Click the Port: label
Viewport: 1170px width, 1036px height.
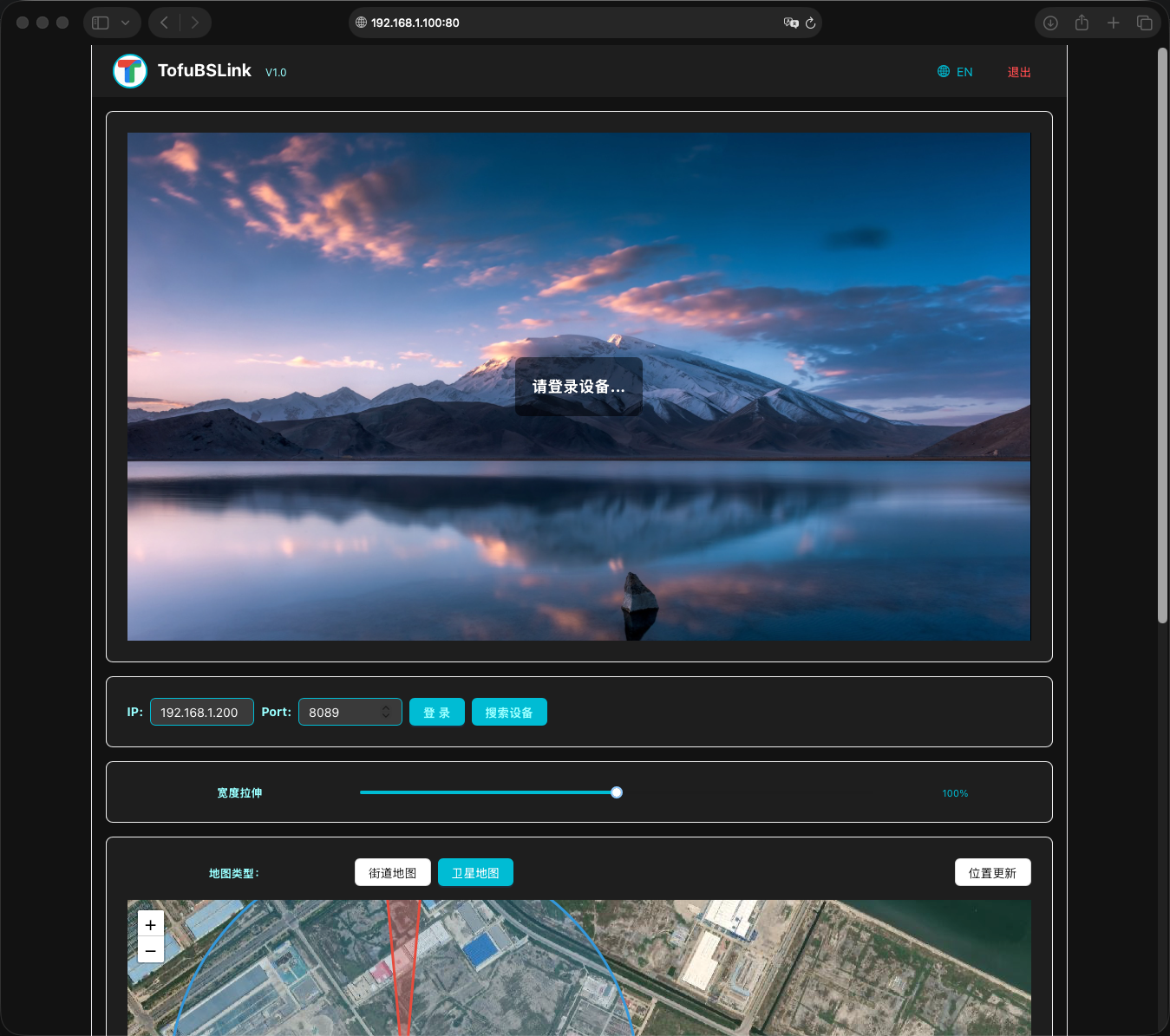tap(277, 712)
